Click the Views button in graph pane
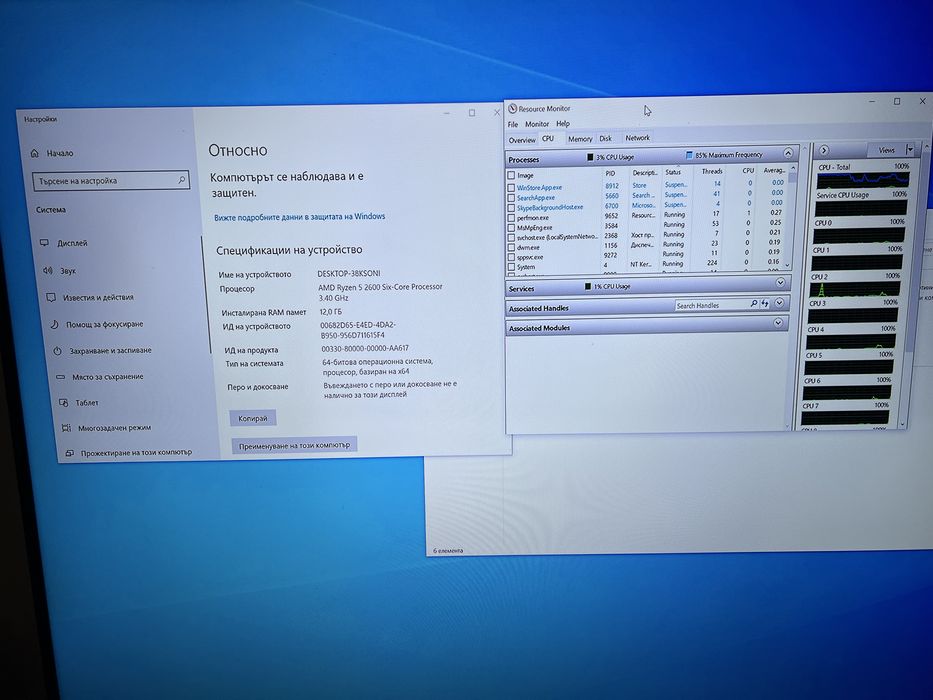Screen dimensions: 933x700 click(887, 150)
